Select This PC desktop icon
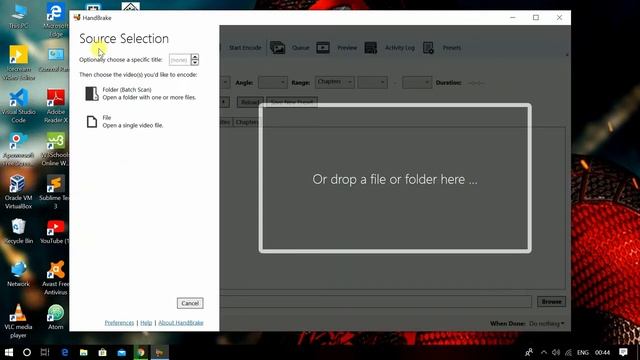 tap(18, 16)
